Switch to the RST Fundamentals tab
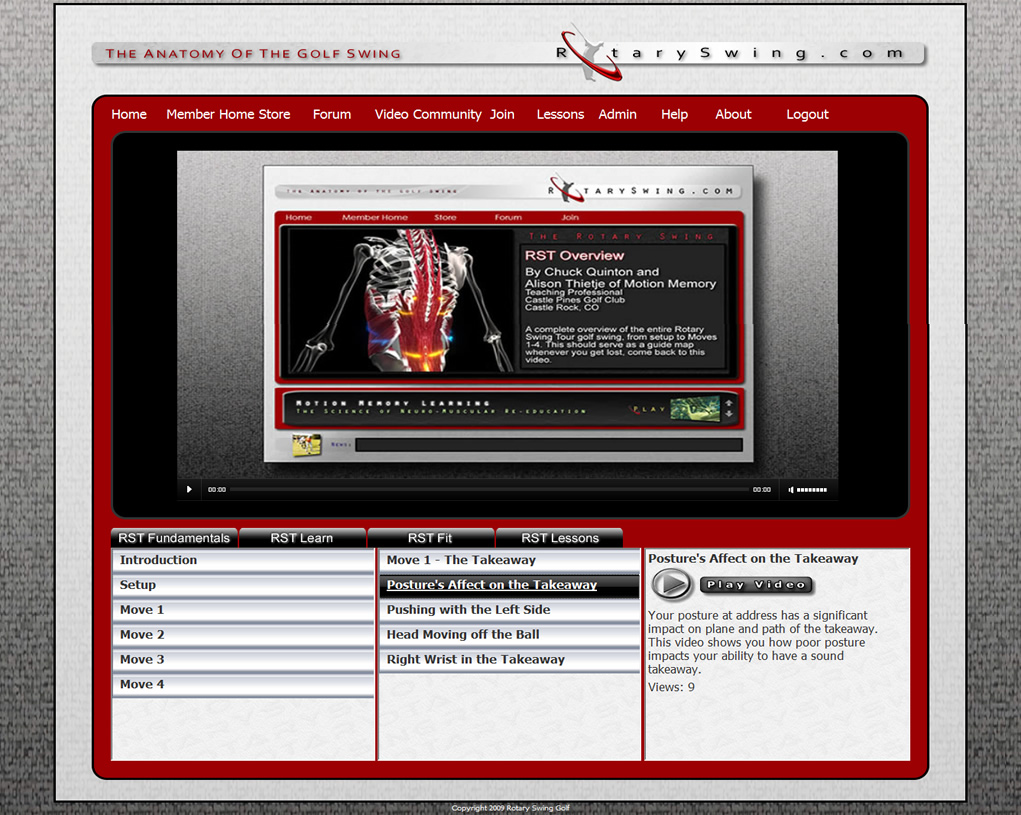 [x=174, y=538]
